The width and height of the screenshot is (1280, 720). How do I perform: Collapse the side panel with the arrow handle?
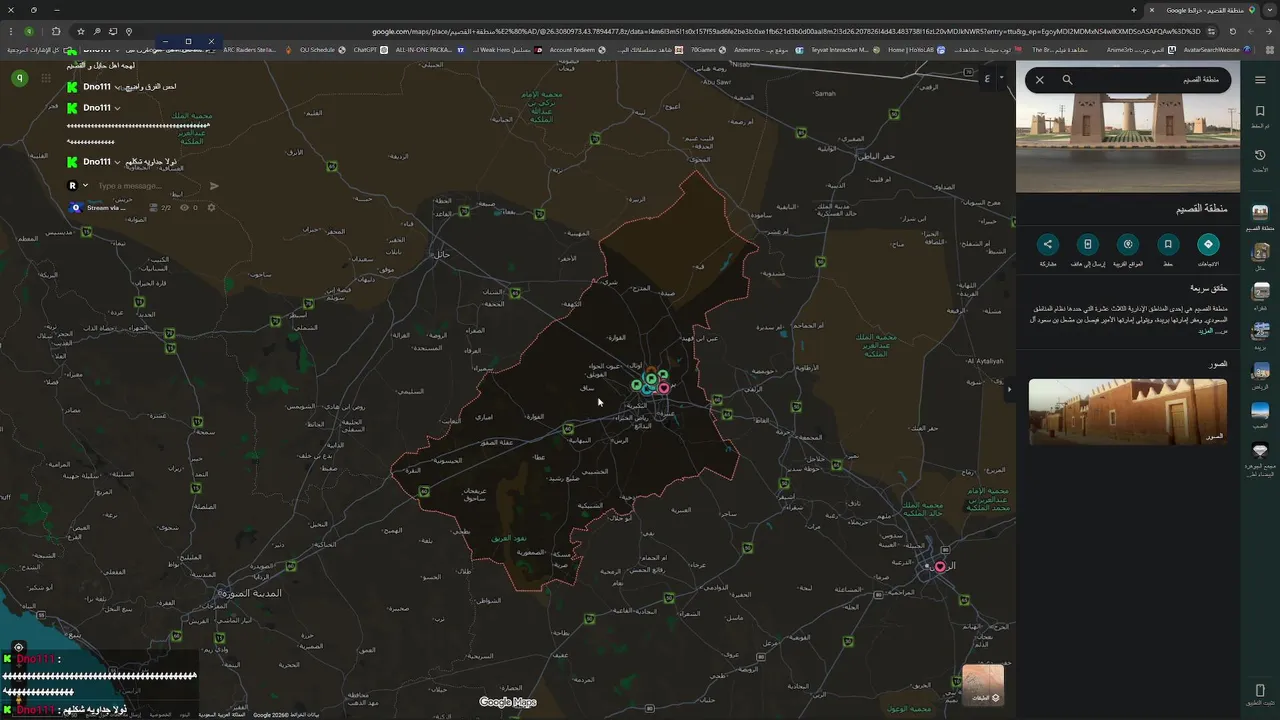click(x=1009, y=389)
